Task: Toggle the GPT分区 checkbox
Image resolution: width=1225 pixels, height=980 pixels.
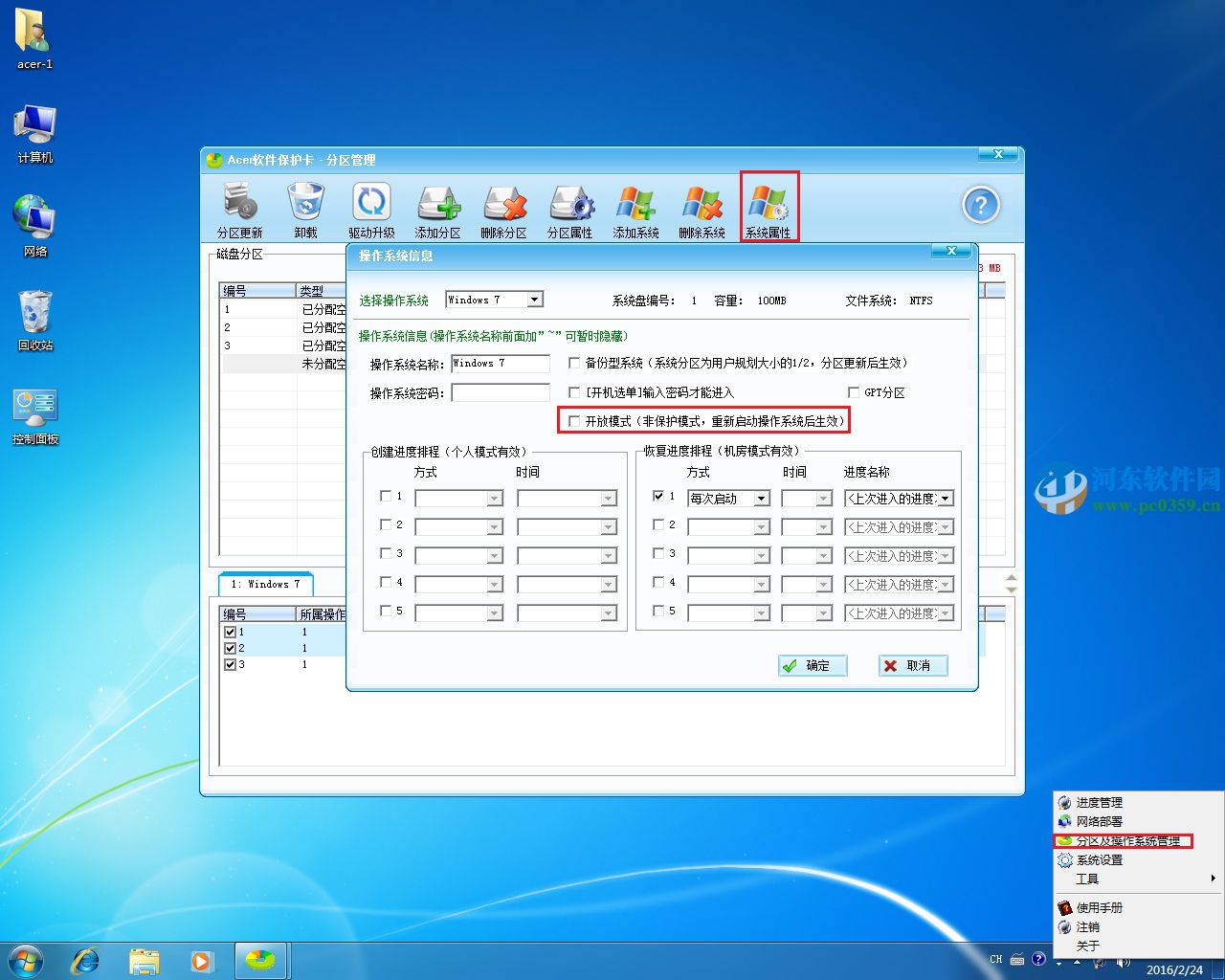Action: pos(854,392)
